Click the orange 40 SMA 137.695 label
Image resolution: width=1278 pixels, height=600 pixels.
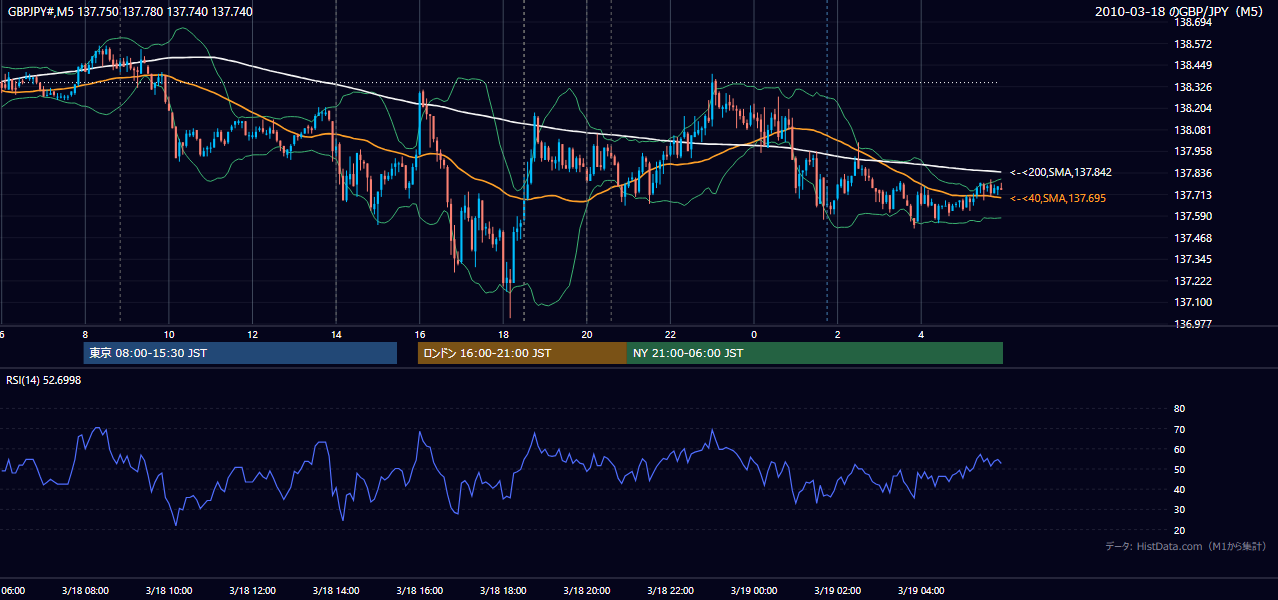tap(1058, 198)
